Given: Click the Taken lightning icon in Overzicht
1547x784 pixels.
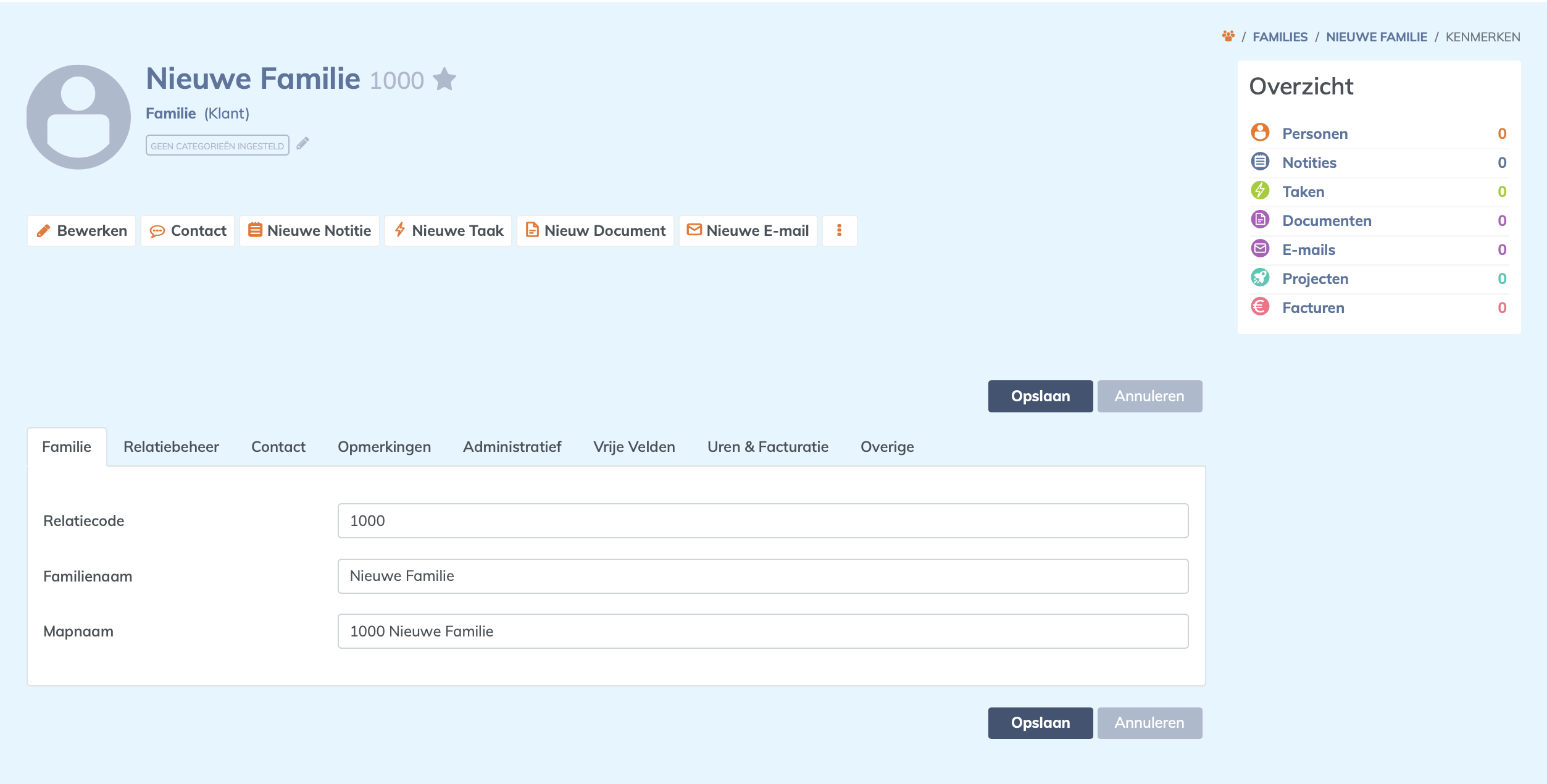Looking at the screenshot, I should click(x=1260, y=191).
